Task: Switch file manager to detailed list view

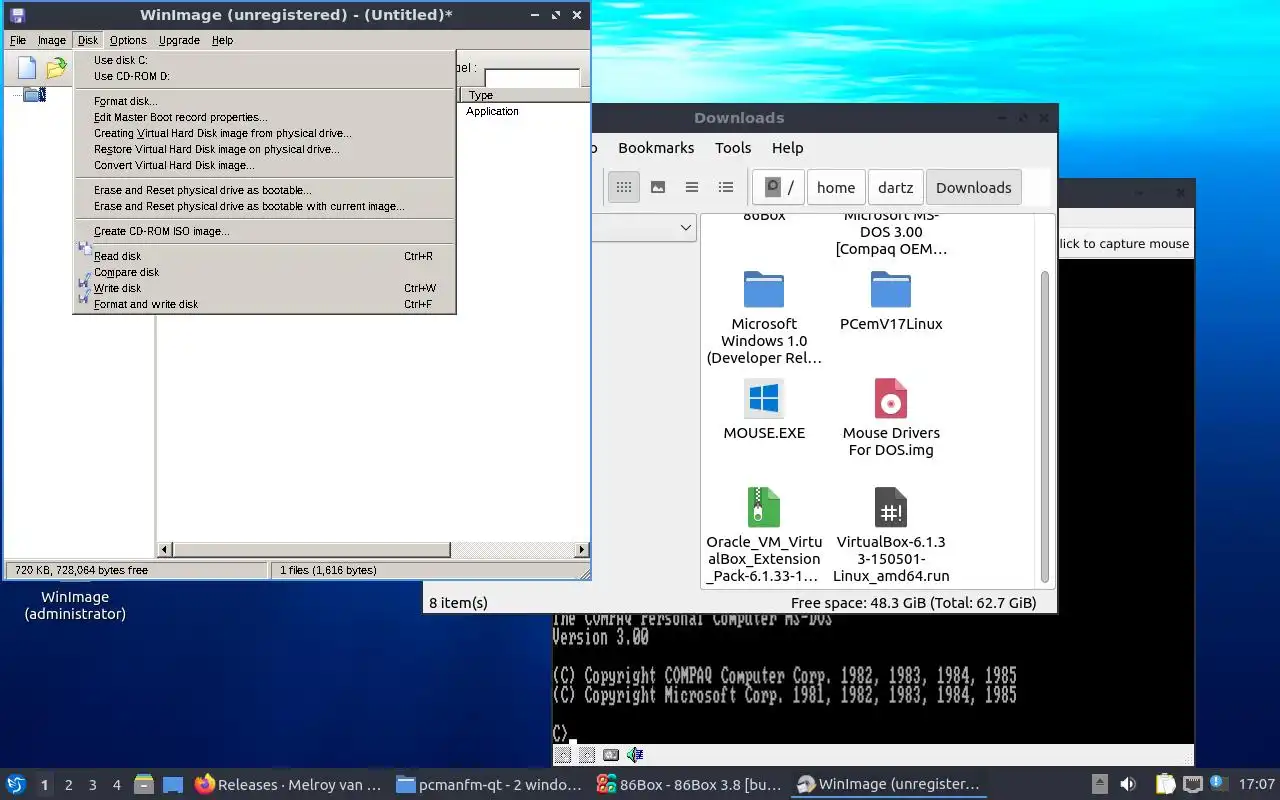Action: coord(726,187)
